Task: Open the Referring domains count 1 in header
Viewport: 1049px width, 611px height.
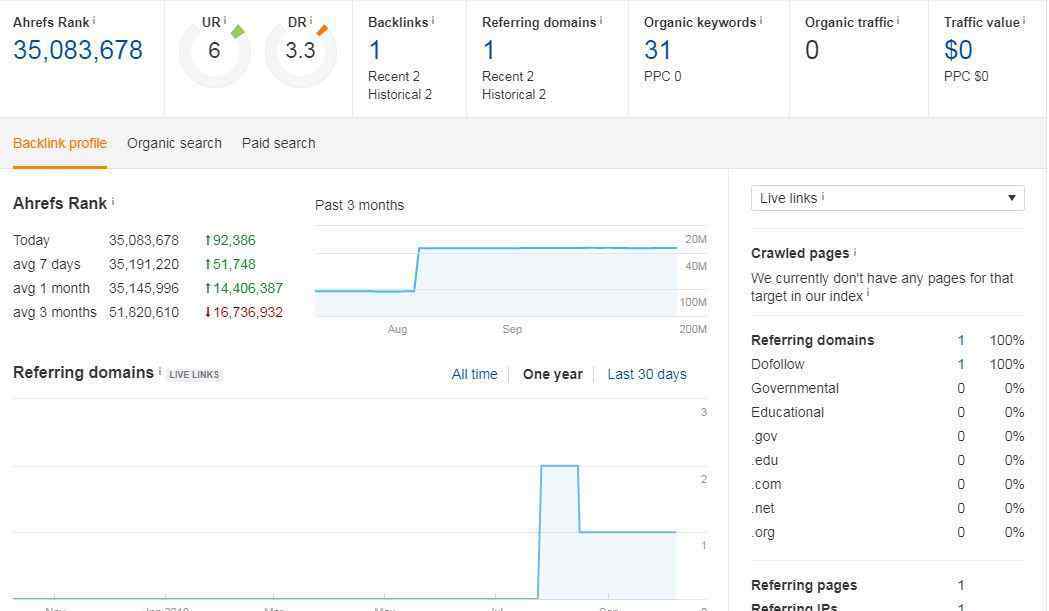Action: 489,50
